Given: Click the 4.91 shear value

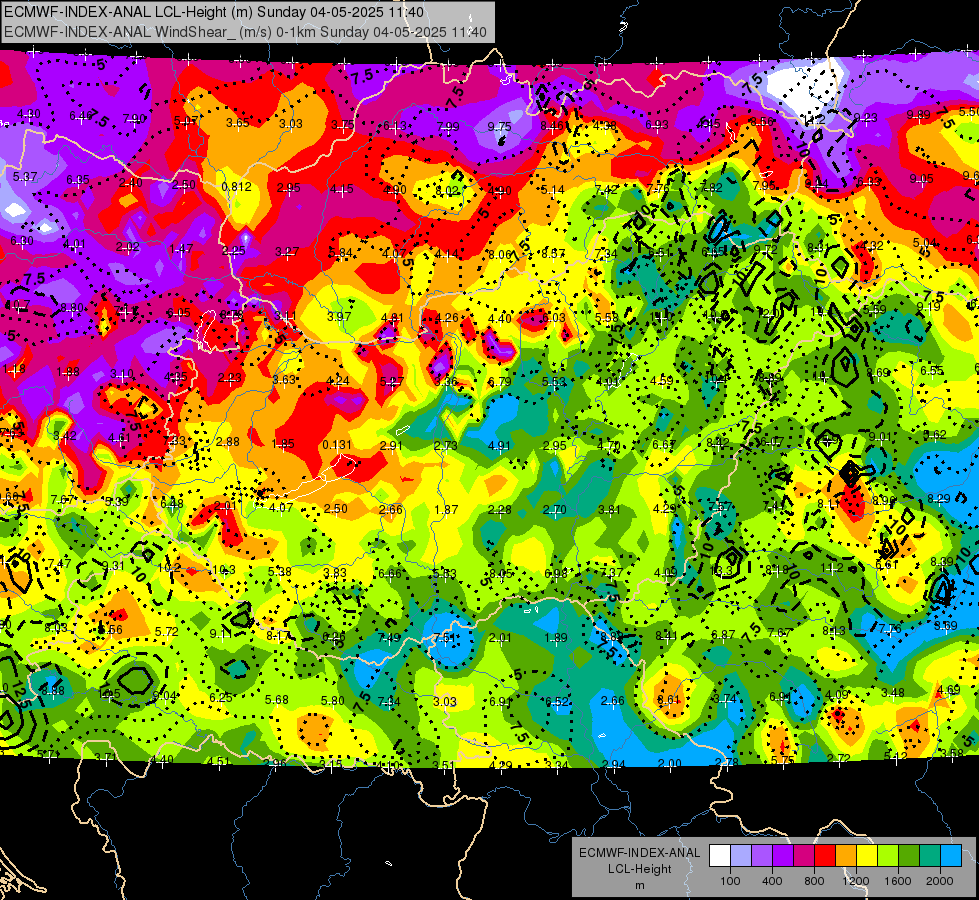Looking at the screenshot, I should tap(499, 446).
